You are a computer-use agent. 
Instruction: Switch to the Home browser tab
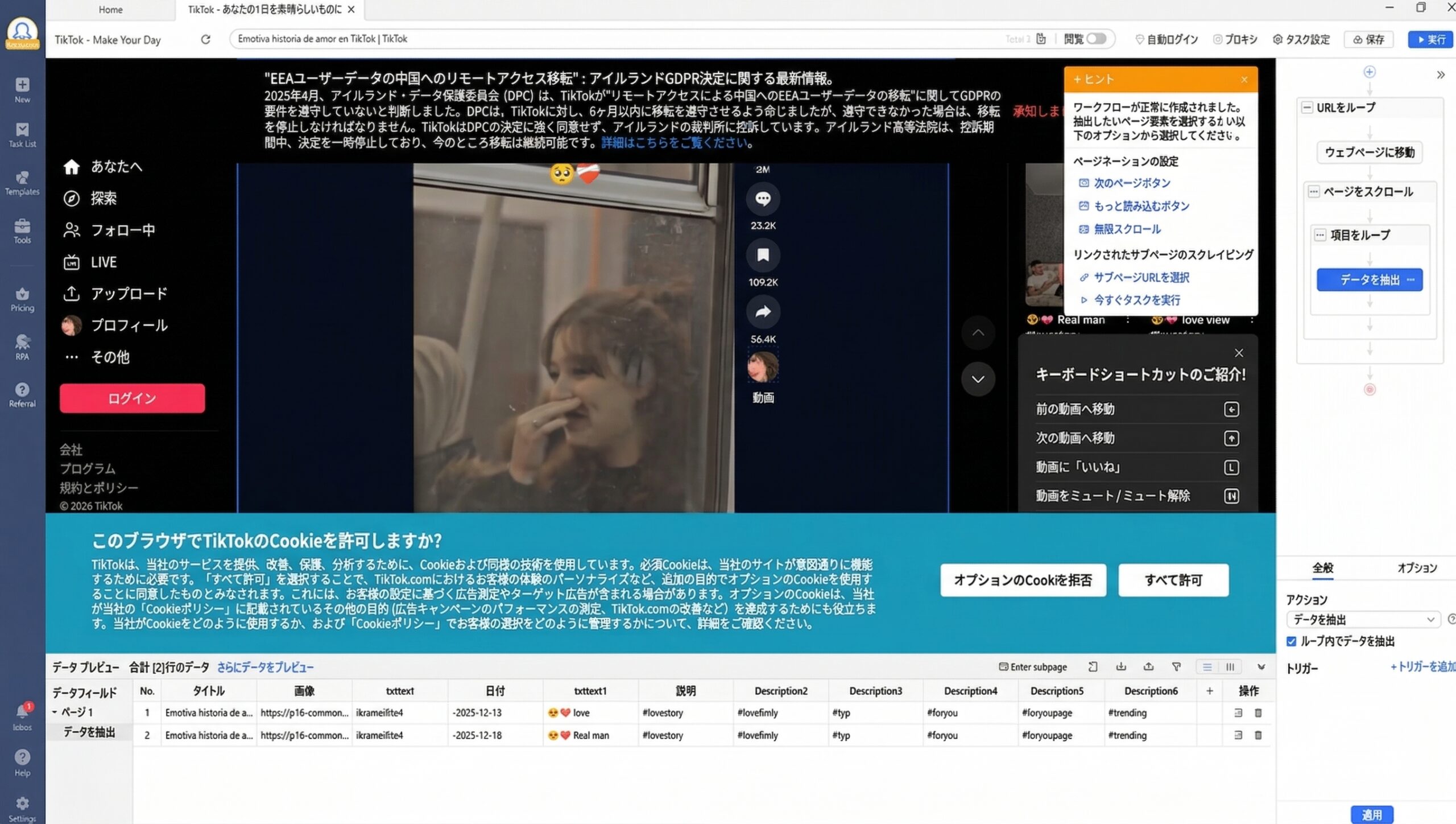click(110, 9)
